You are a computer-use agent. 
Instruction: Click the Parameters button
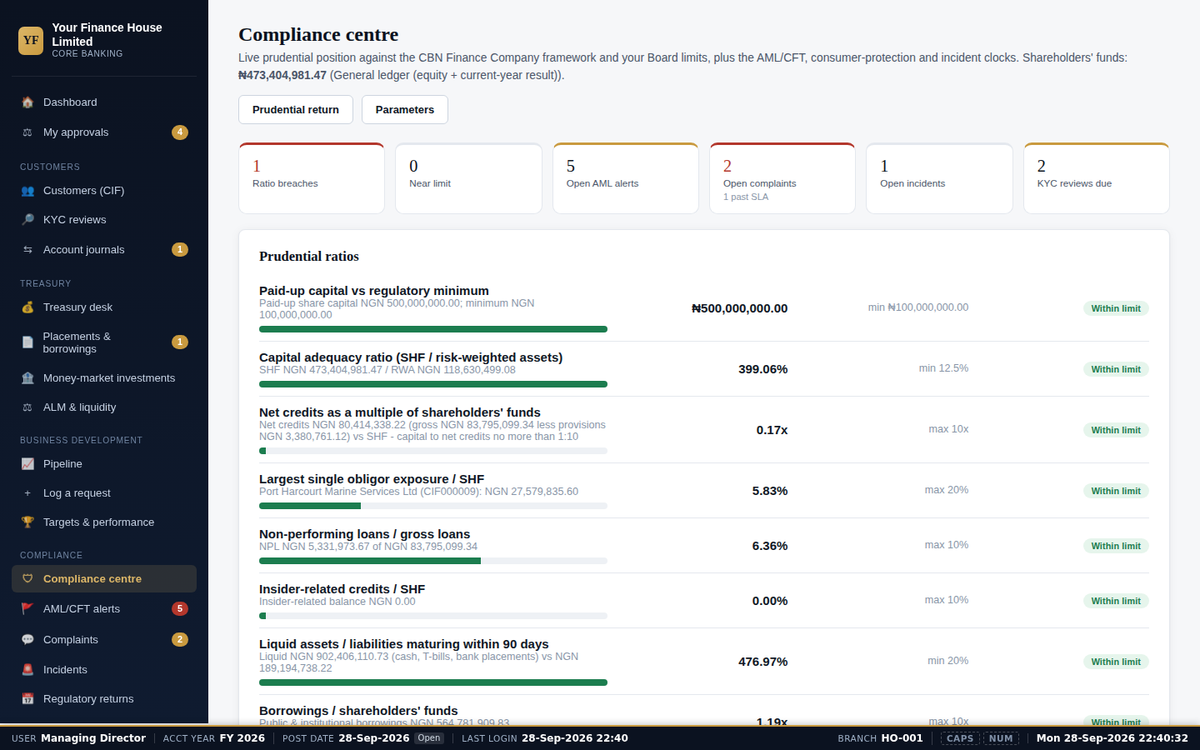point(405,110)
